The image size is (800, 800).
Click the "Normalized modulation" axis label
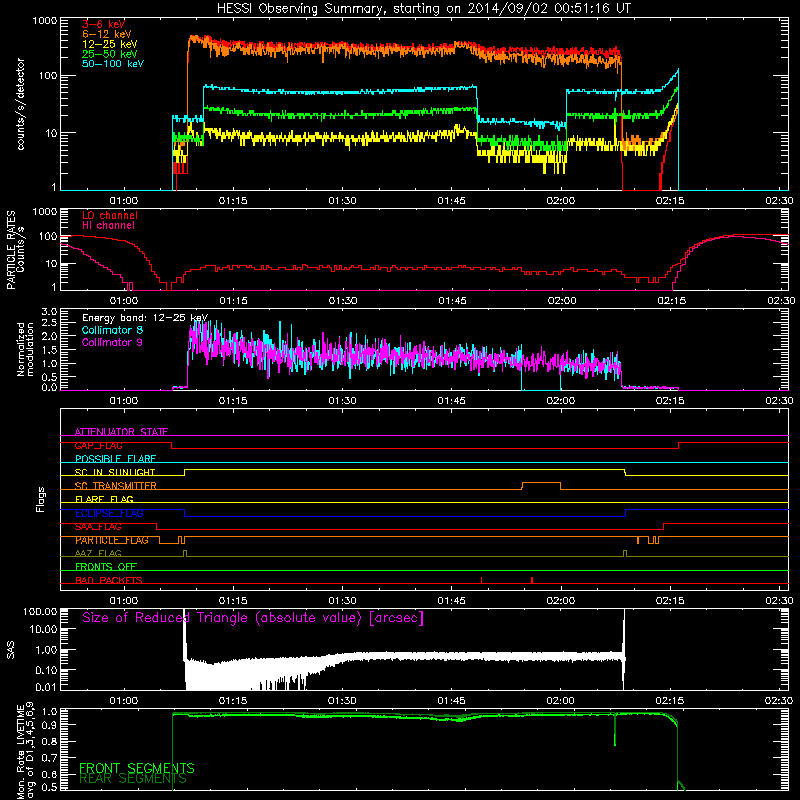tap(25, 349)
